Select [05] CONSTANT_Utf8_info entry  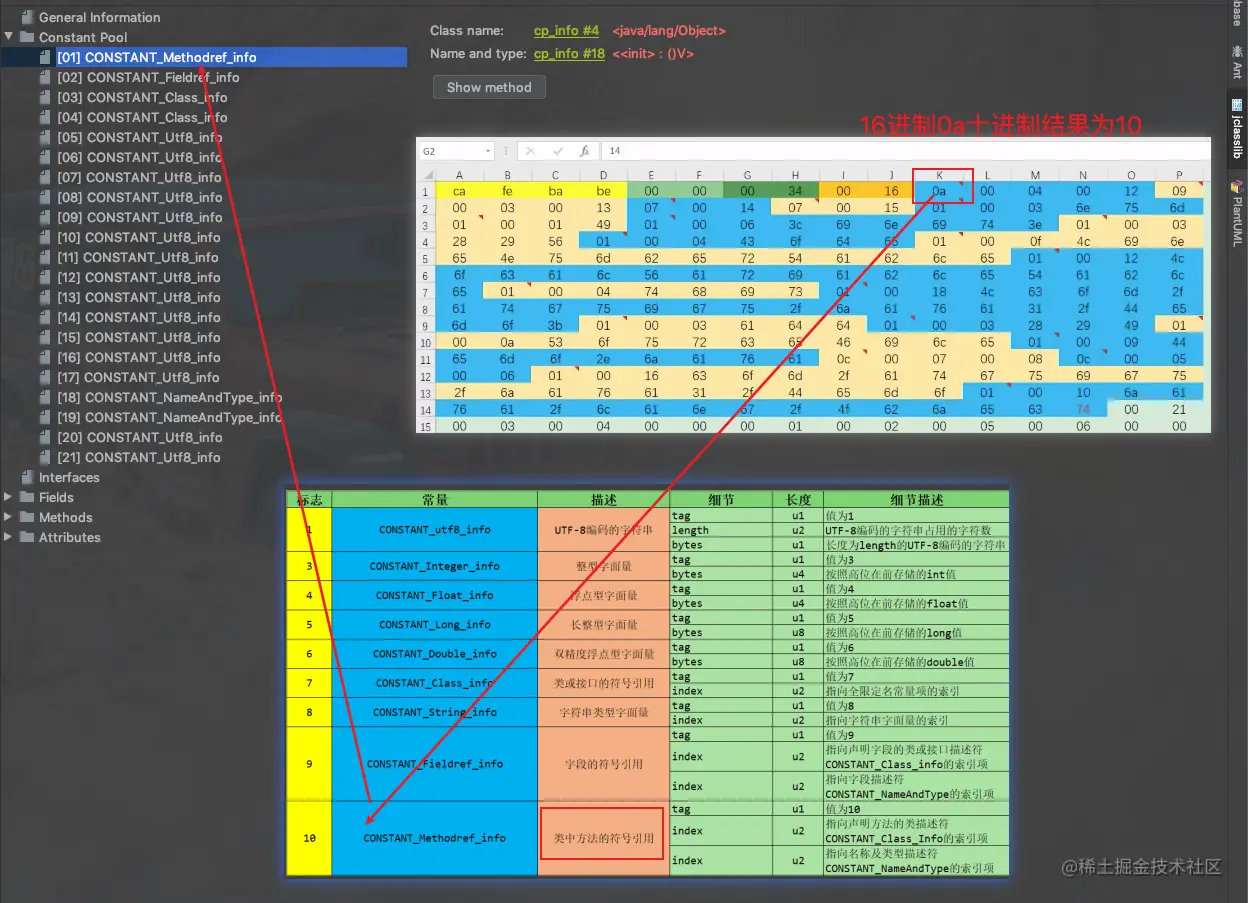point(139,137)
